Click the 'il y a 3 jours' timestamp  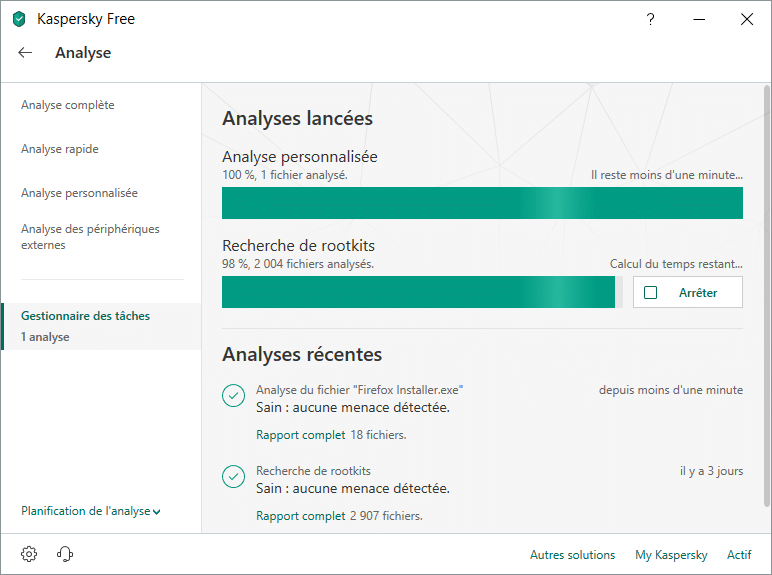point(711,471)
